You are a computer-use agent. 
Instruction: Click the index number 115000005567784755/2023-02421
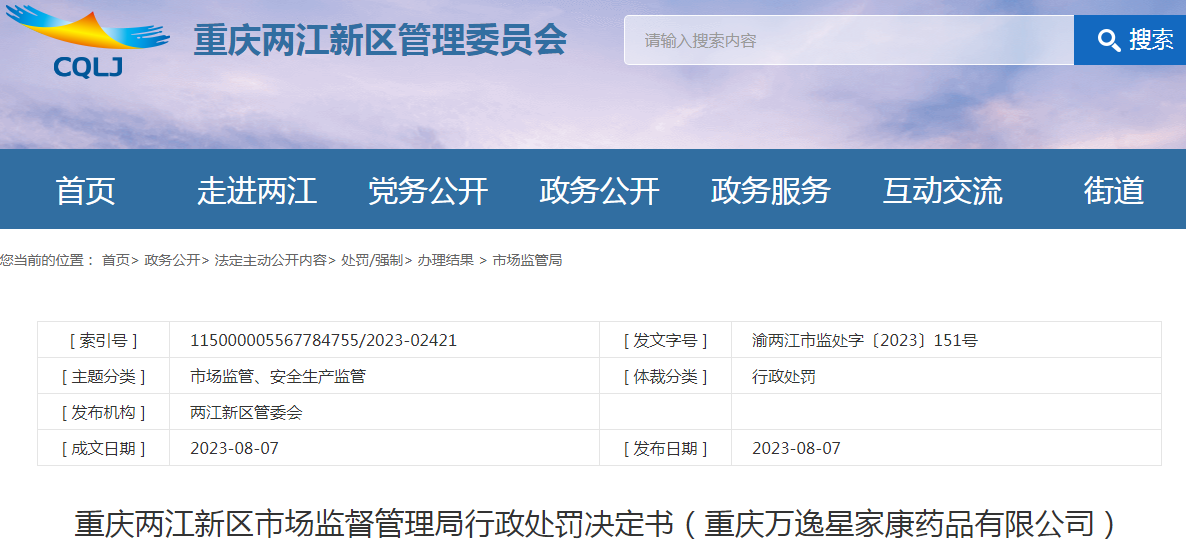[x=323, y=340]
